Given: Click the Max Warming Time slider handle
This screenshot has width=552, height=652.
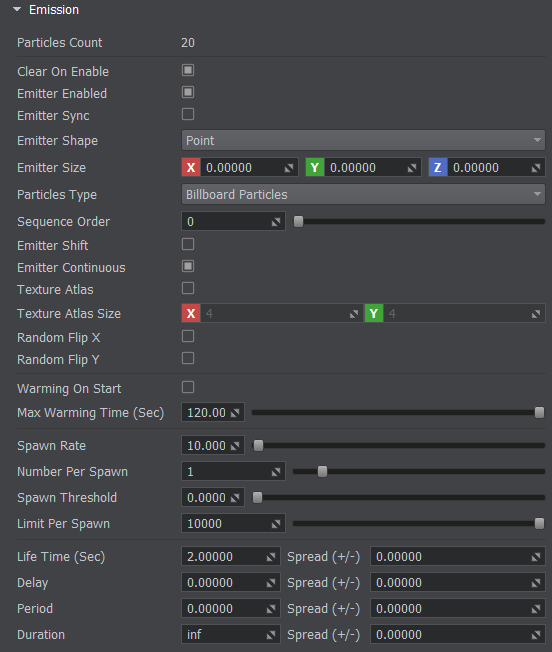Looking at the screenshot, I should coord(539,412).
